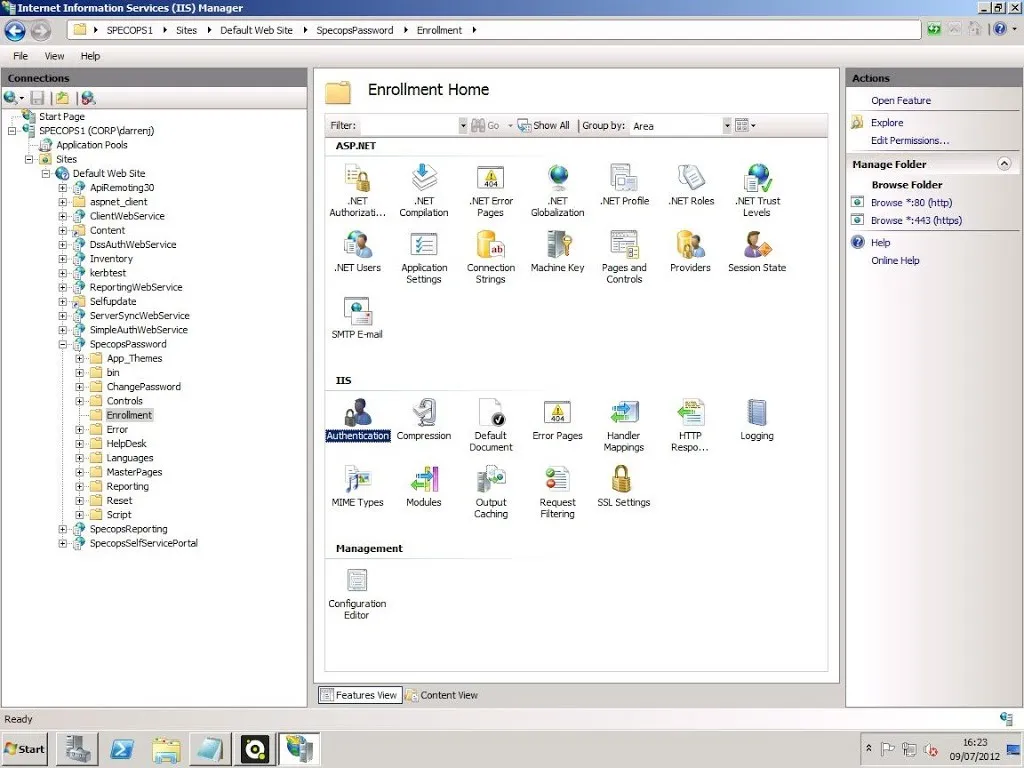Open Edit Permissions link
Screen dimensions: 1024x768
pyautogui.click(x=910, y=140)
